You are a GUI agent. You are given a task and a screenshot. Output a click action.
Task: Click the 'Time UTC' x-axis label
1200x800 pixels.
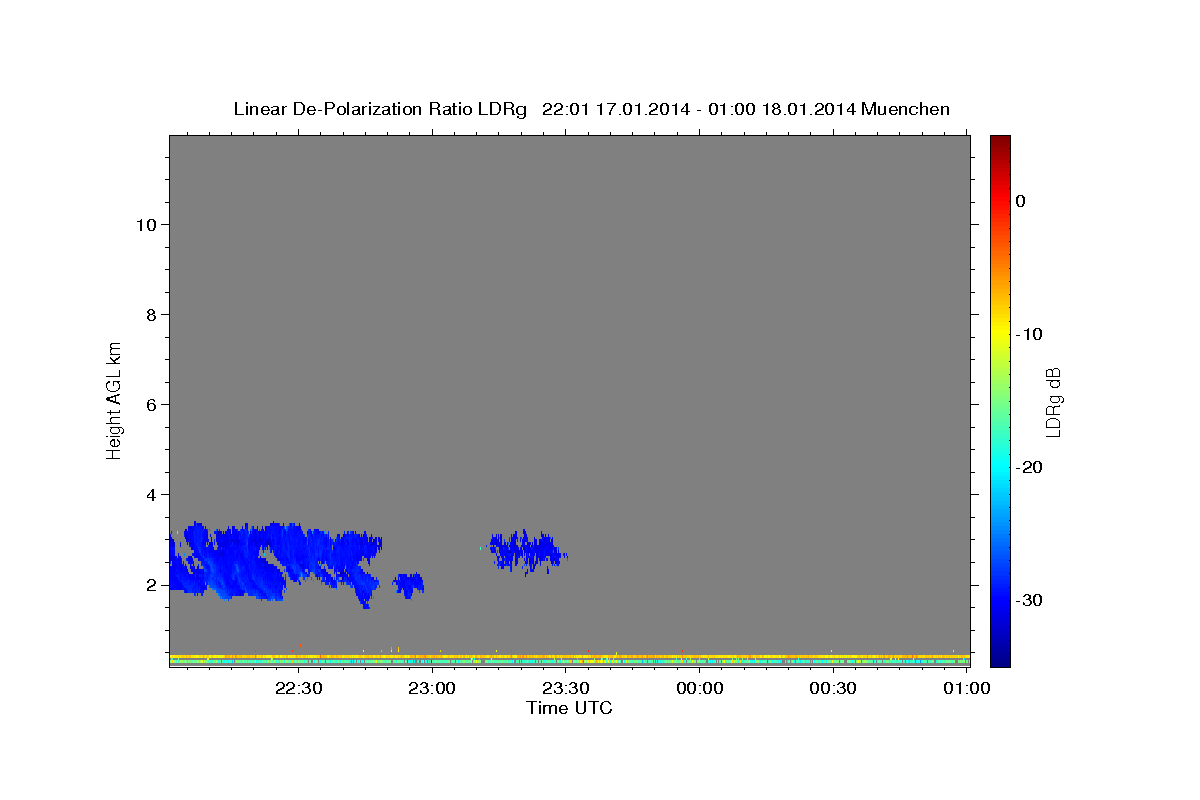coord(569,708)
